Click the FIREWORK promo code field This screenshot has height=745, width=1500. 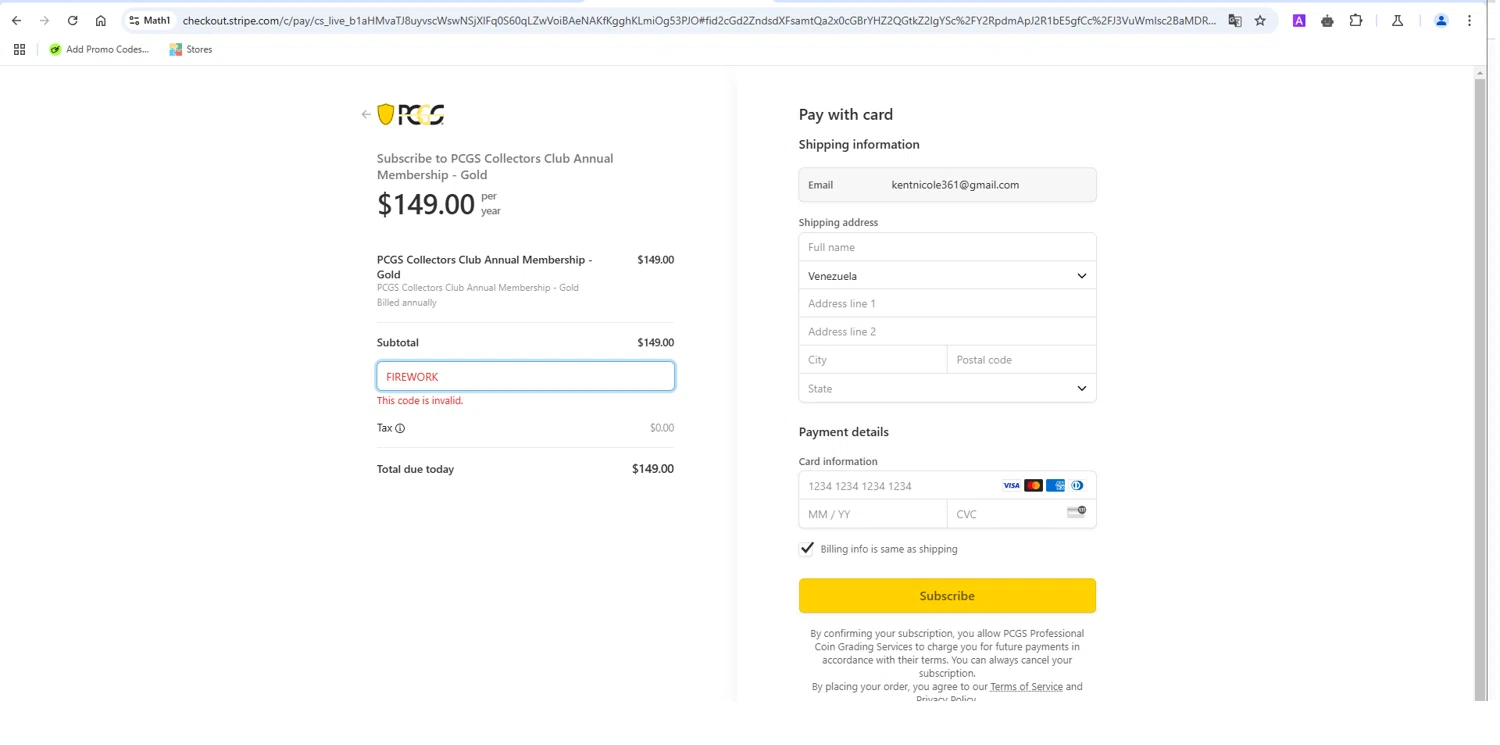coord(525,376)
